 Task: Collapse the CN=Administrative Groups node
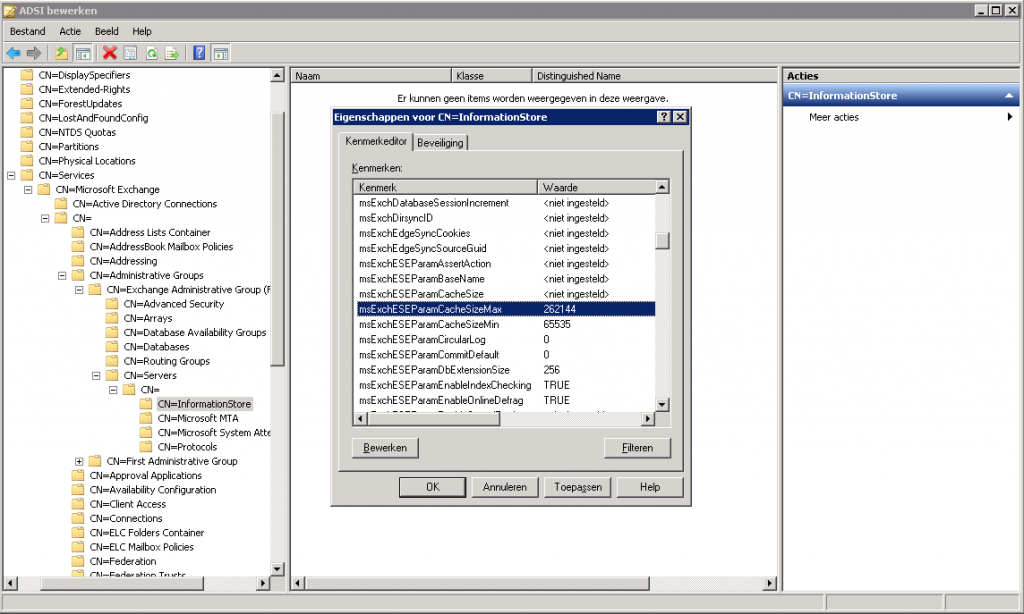pos(62,276)
